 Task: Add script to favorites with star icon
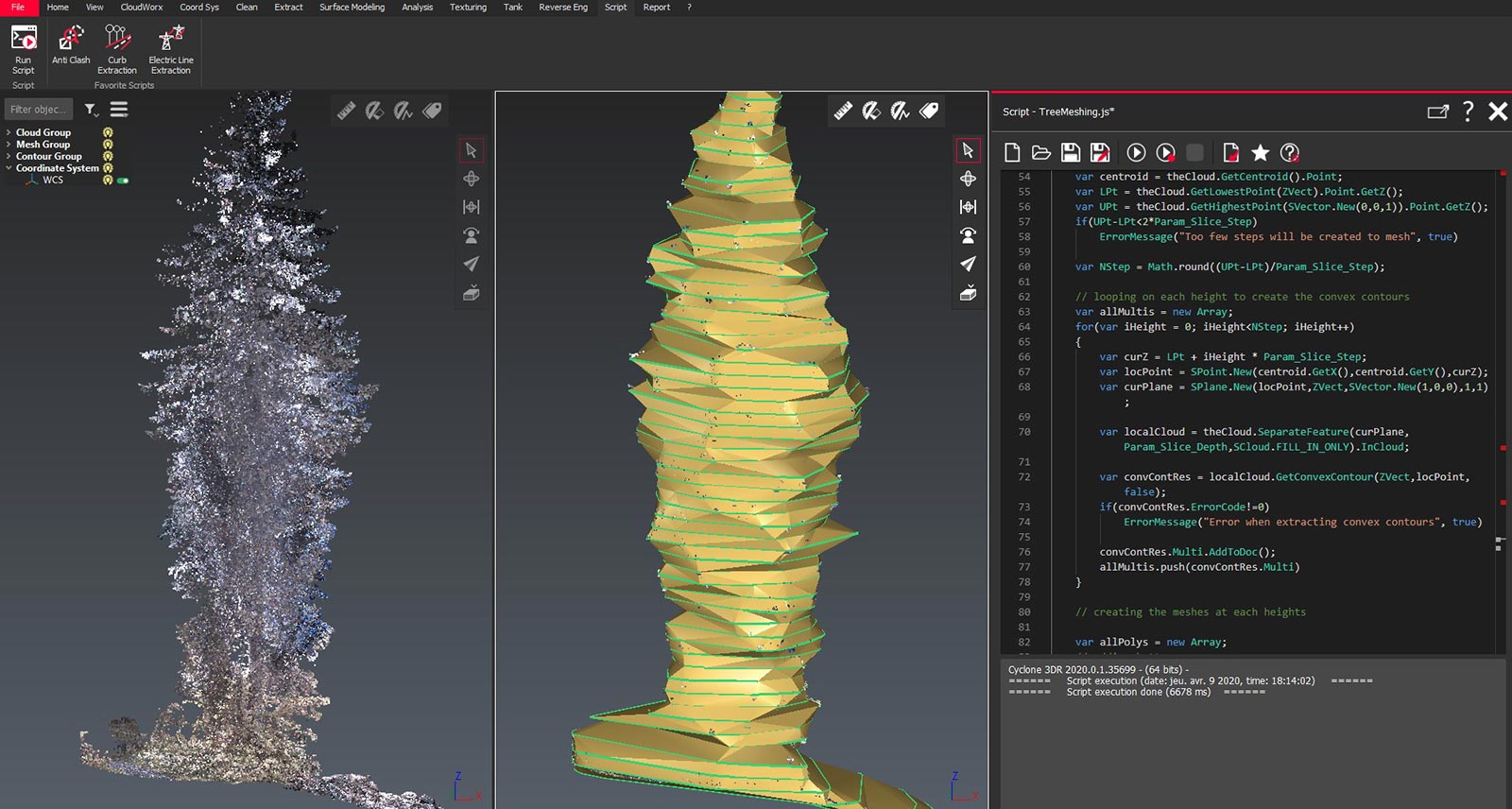1260,152
